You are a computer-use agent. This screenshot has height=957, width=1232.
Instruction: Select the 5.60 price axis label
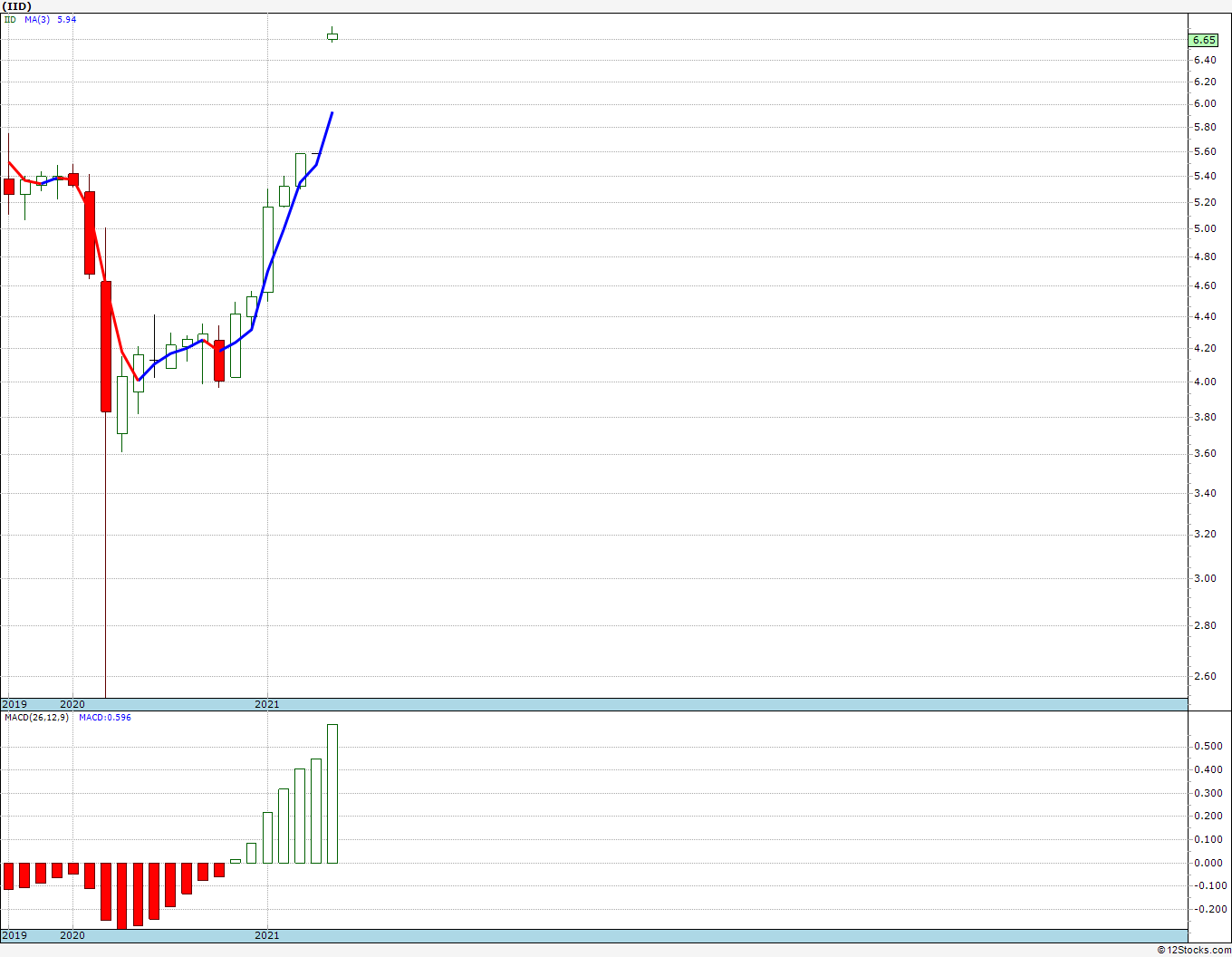[x=1205, y=152]
